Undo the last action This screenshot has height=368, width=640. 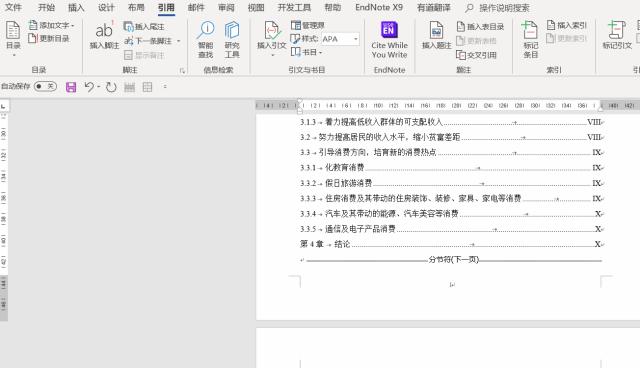click(89, 86)
